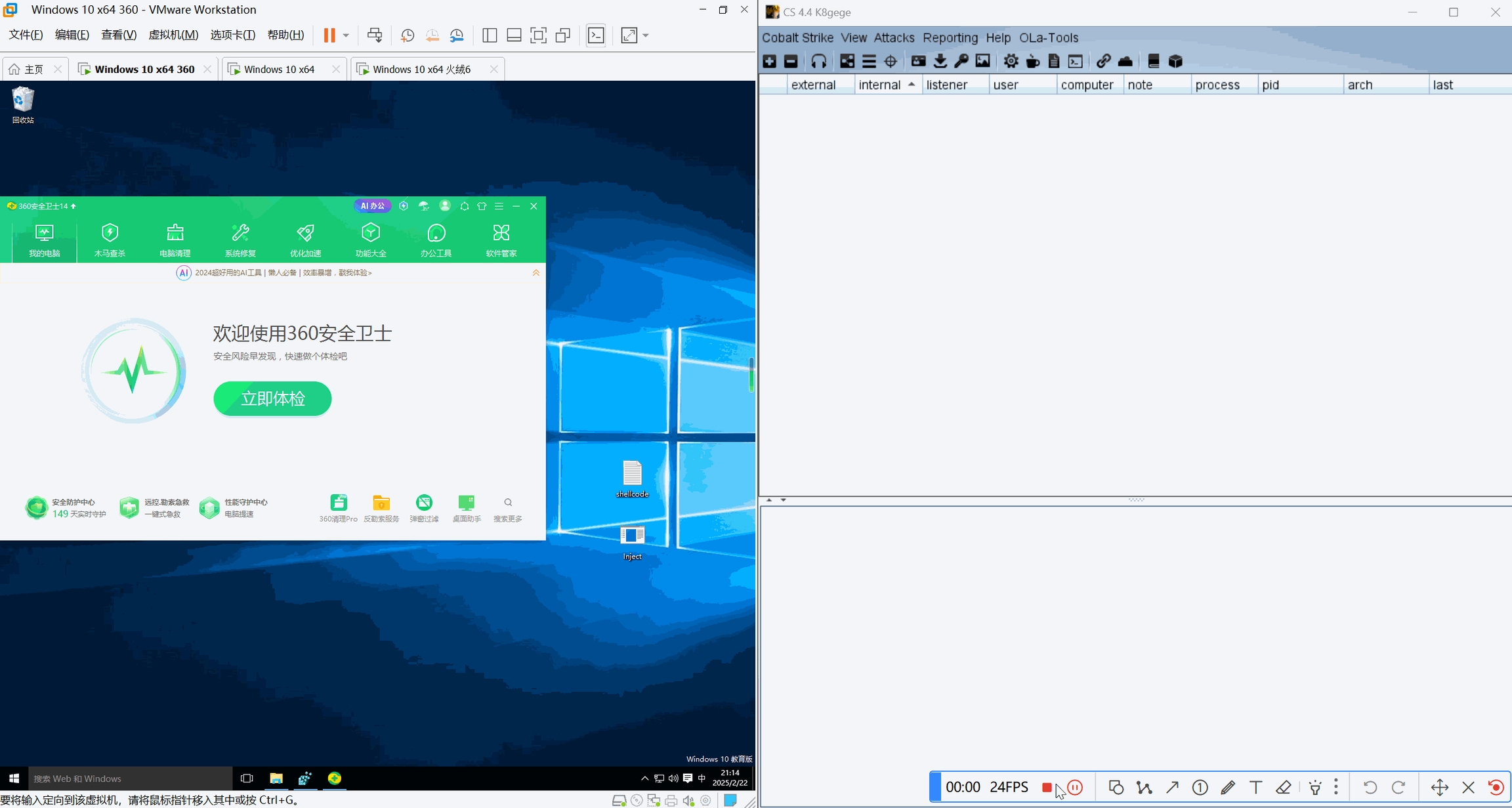This screenshot has width=1512, height=808.
Task: Toggle the spotlight highlight tool
Action: (1314, 787)
